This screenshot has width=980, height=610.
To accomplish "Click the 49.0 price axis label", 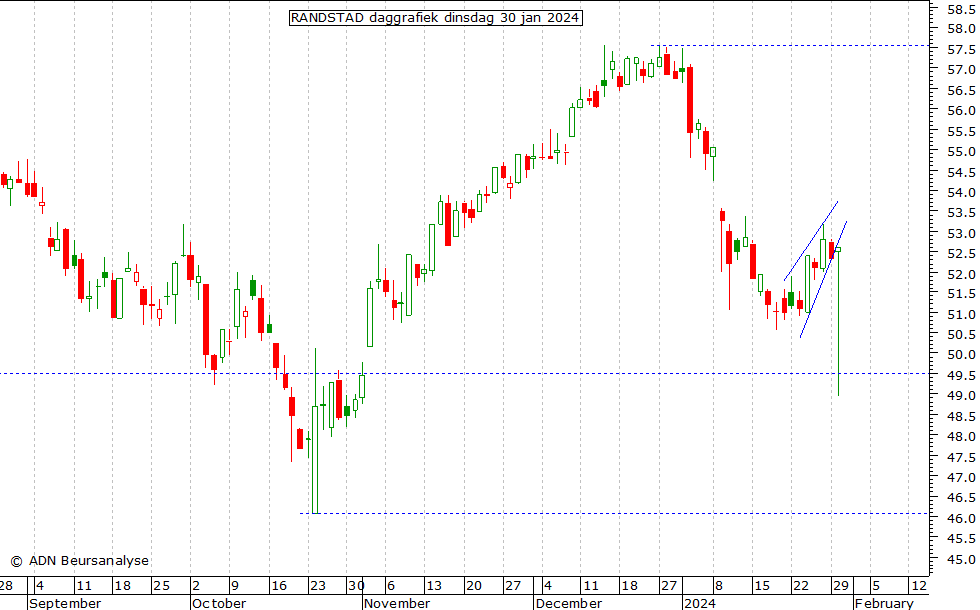I will tap(961, 396).
